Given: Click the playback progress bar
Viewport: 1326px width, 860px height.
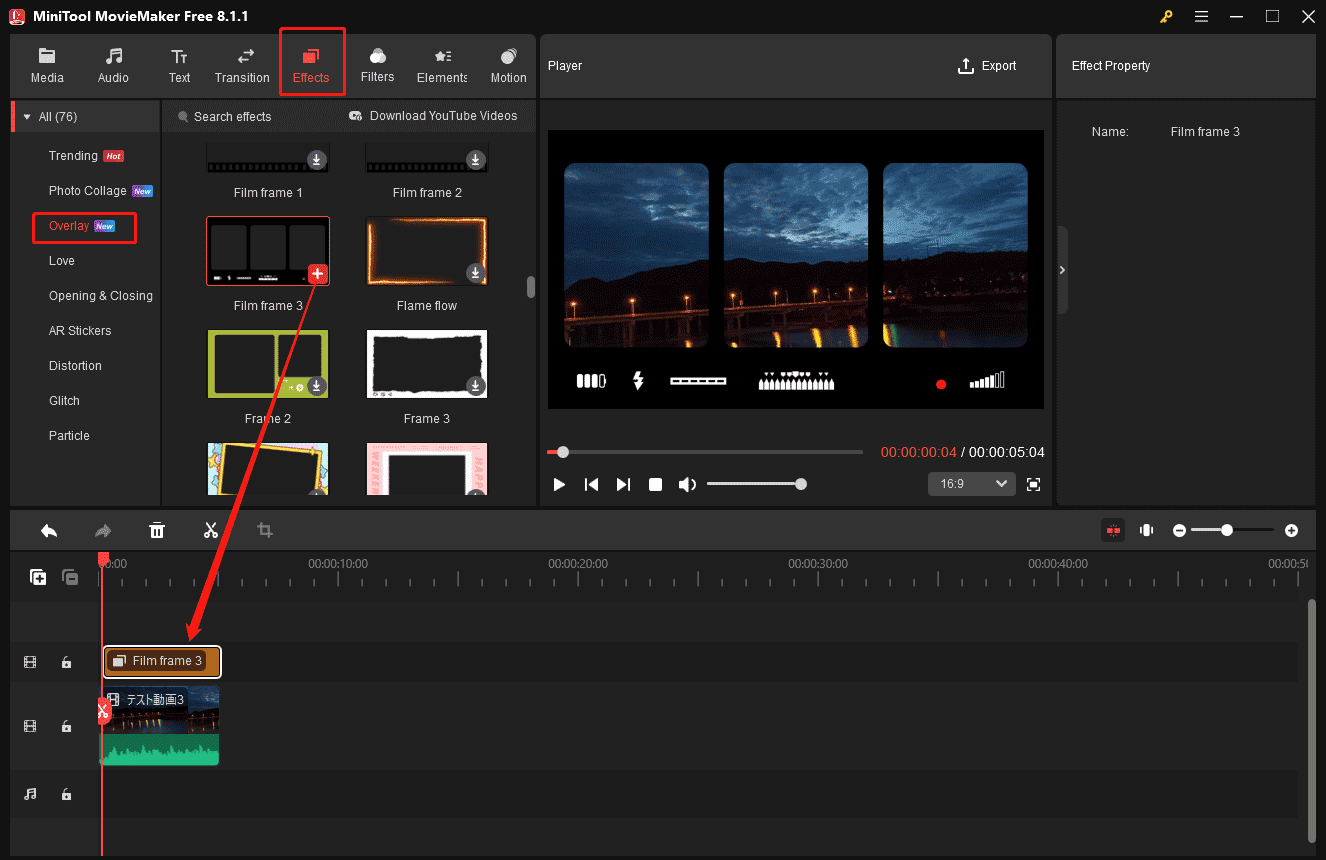Looking at the screenshot, I should point(705,452).
